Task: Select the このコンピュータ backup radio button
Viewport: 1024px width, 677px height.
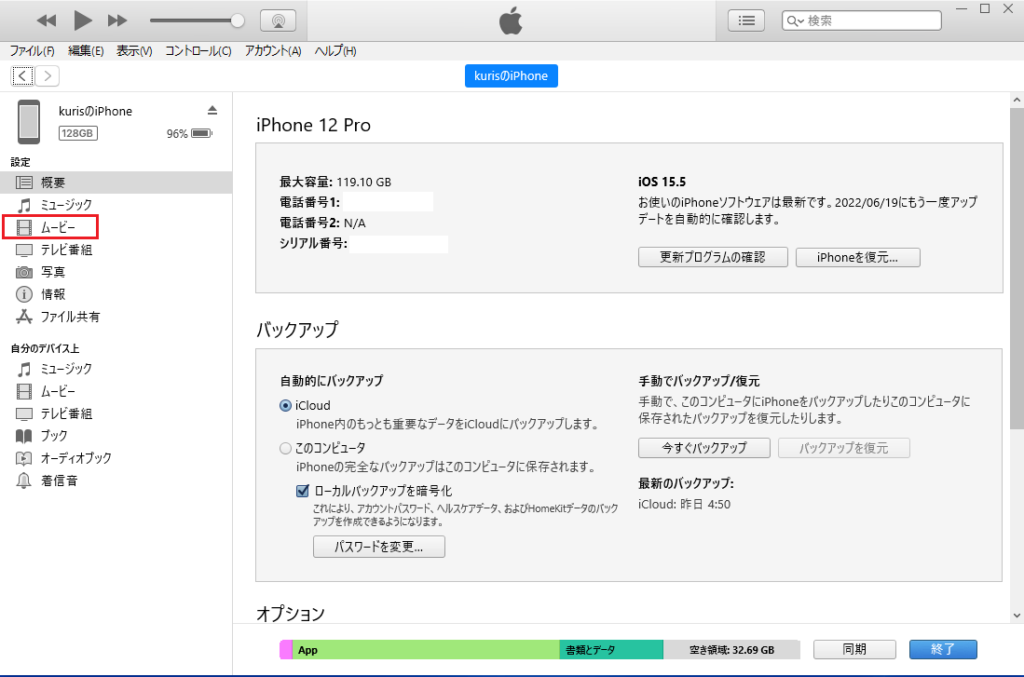Action: click(285, 449)
